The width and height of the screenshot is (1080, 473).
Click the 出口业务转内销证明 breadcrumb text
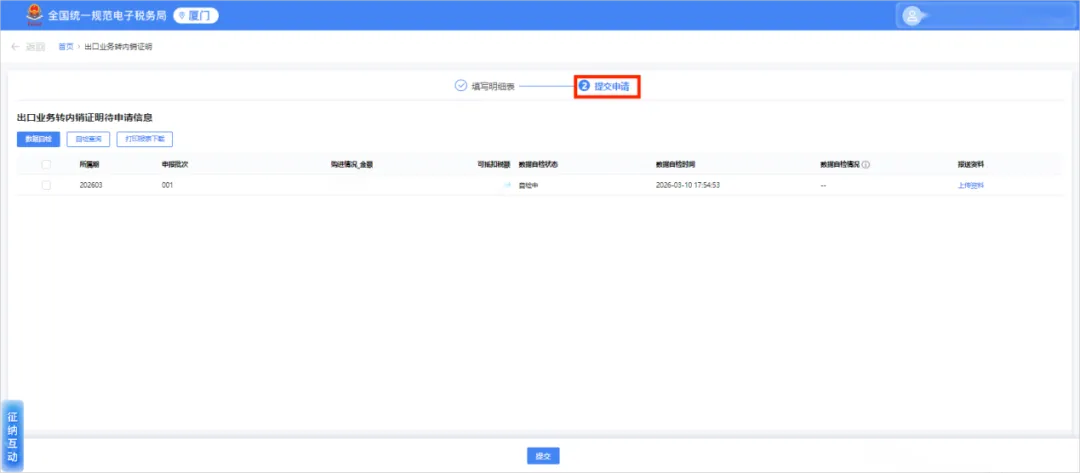click(x=118, y=47)
